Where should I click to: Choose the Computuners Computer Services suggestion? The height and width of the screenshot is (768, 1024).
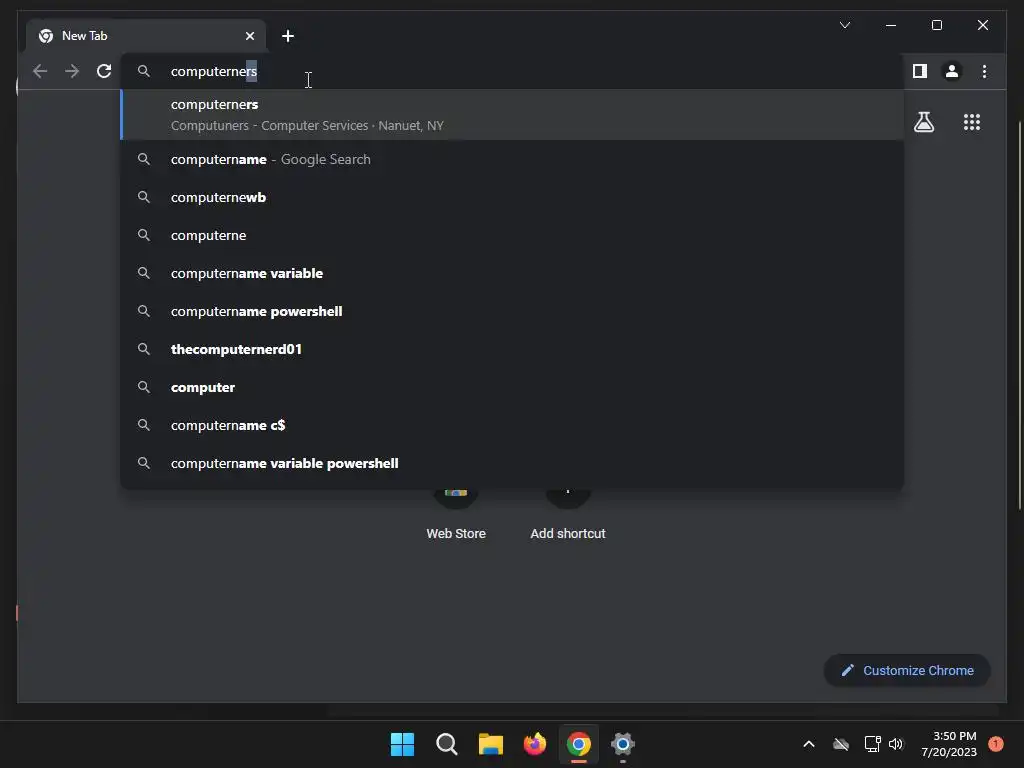513,115
